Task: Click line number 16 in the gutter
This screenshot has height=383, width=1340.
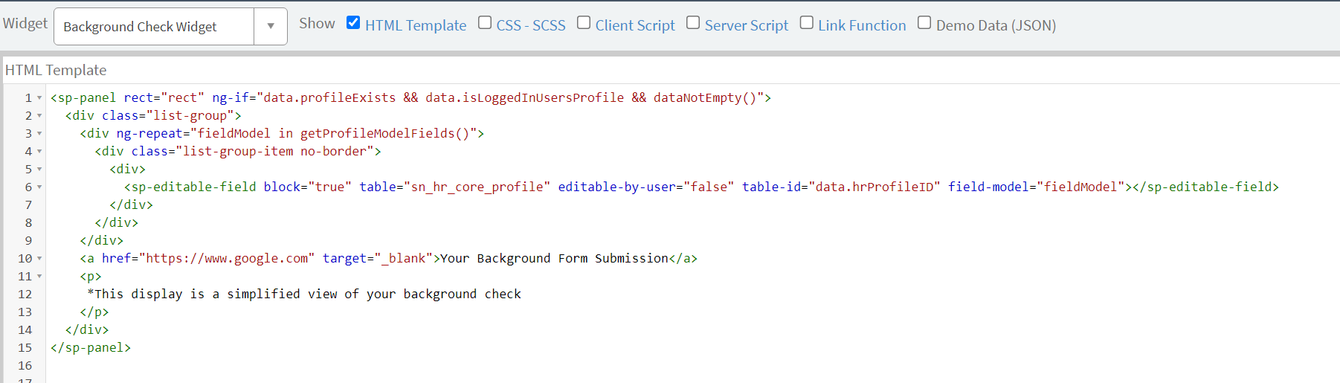Action: click(x=25, y=365)
